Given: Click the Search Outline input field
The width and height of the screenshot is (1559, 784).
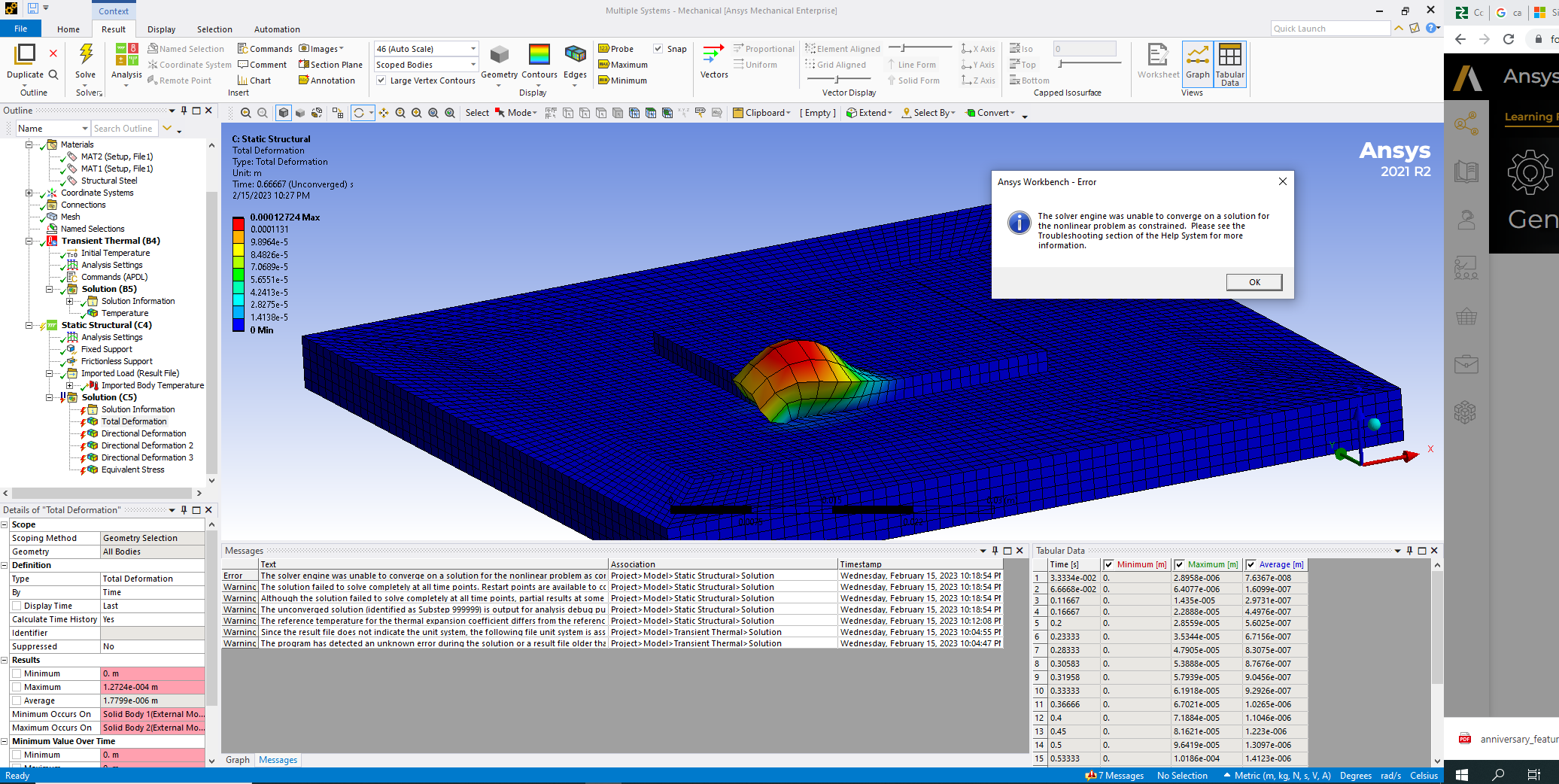Looking at the screenshot, I should (125, 129).
